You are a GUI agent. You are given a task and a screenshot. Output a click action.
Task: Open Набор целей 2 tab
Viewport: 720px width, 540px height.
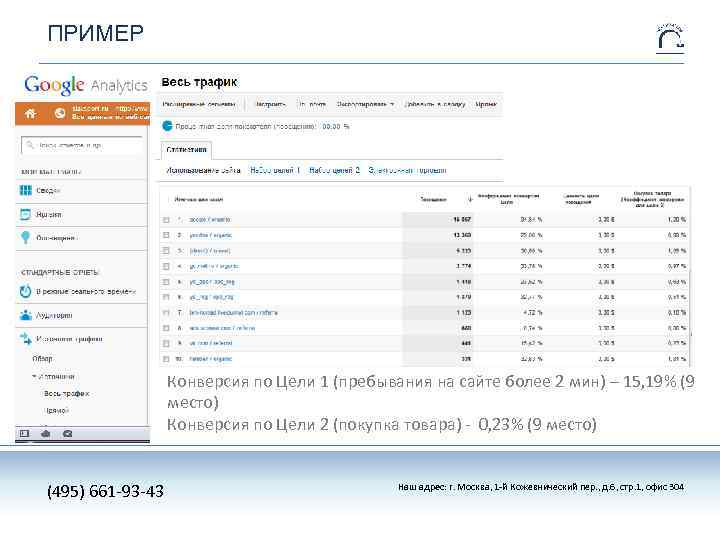tap(334, 170)
